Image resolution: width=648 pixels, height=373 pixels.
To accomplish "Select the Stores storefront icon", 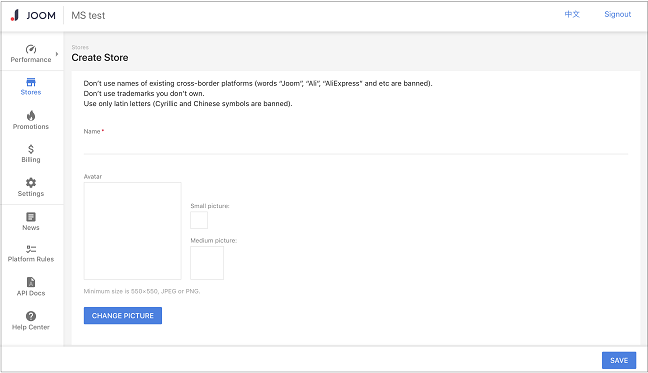I will [x=31, y=82].
